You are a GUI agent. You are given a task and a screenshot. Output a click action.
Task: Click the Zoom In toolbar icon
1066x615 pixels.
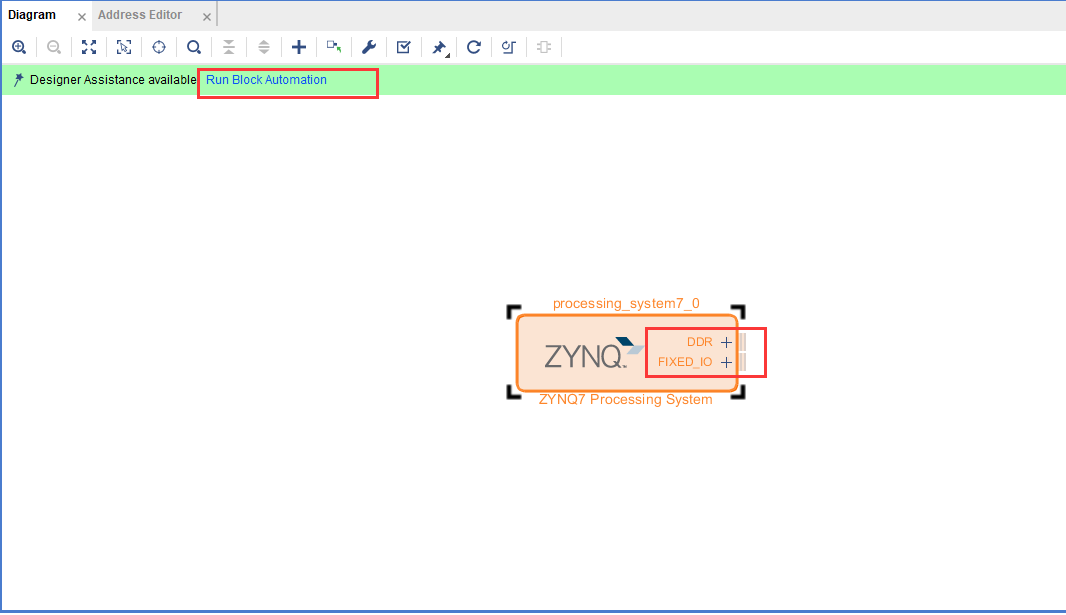coord(19,47)
